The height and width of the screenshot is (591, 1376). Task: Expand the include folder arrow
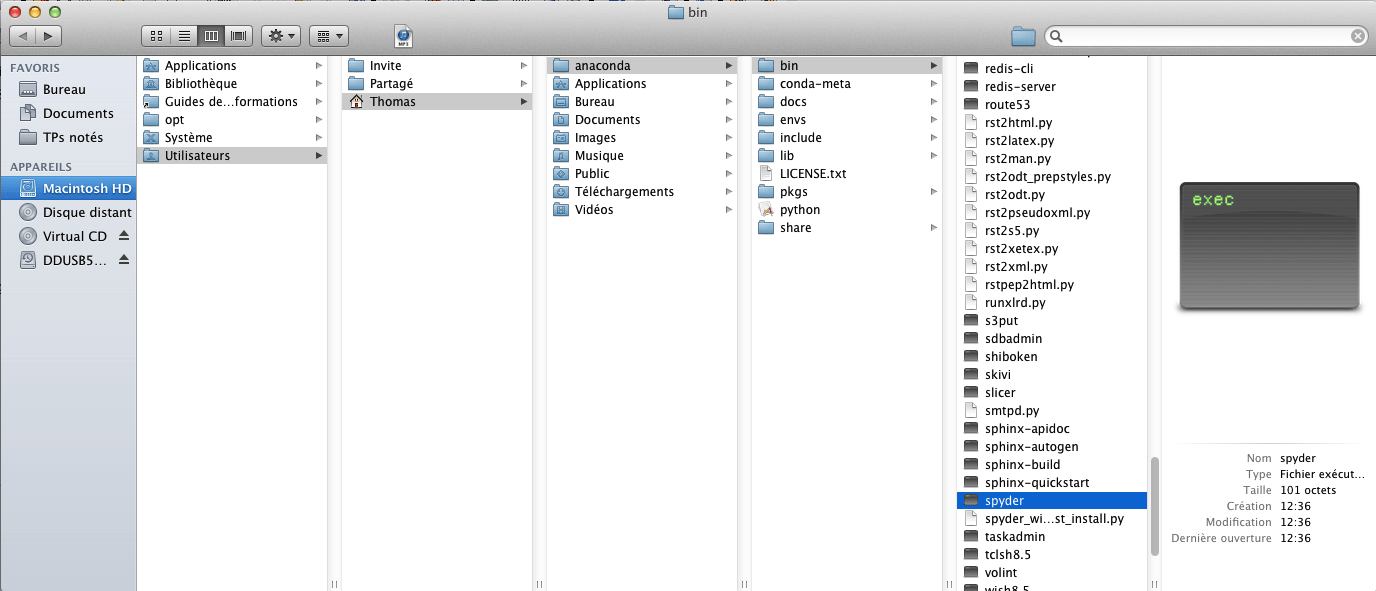[934, 138]
